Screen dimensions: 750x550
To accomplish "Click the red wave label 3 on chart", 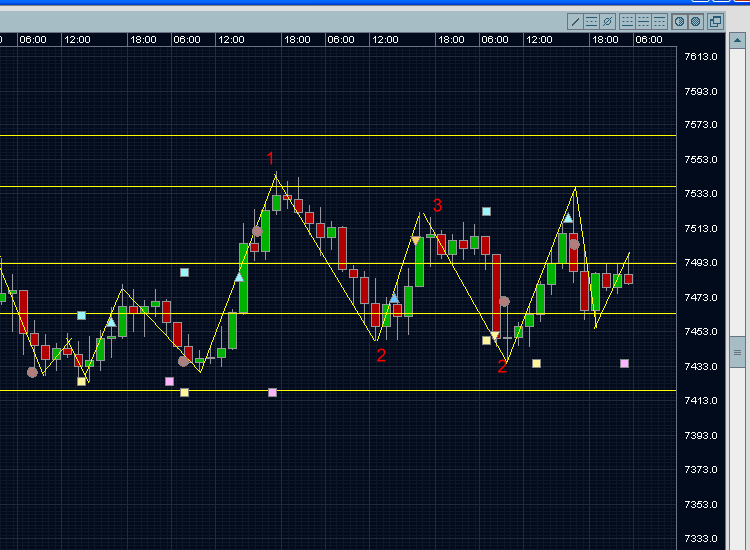I will 437,206.
